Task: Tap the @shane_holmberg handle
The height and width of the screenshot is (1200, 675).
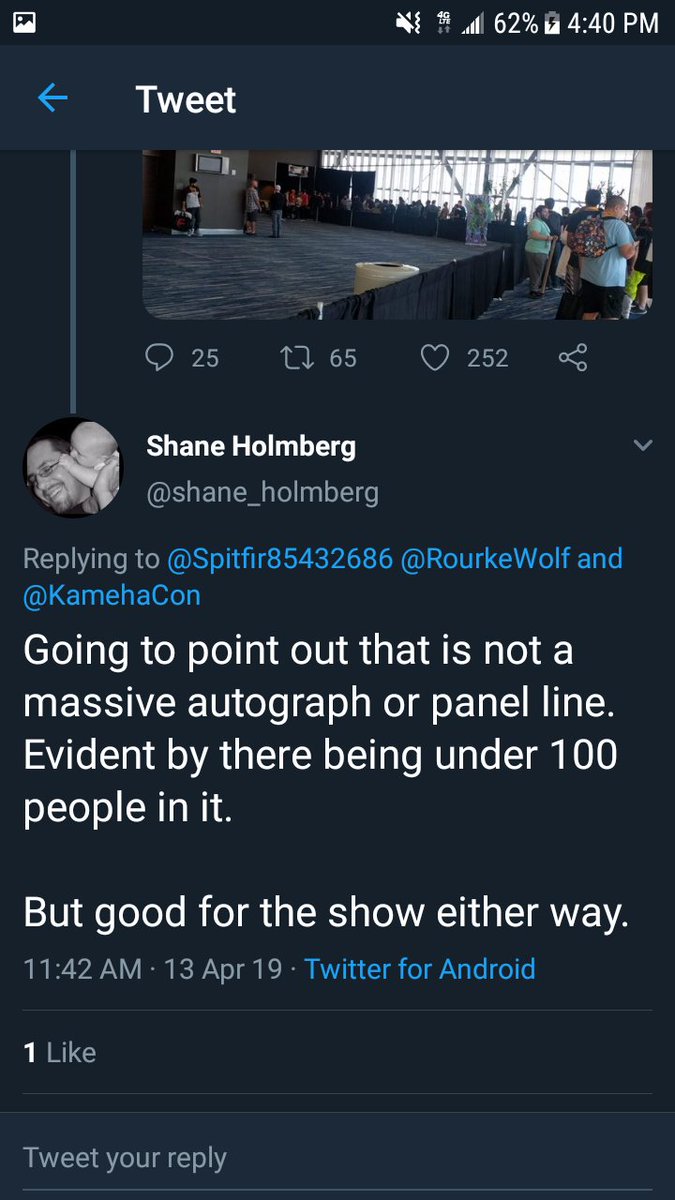Action: pos(263,492)
